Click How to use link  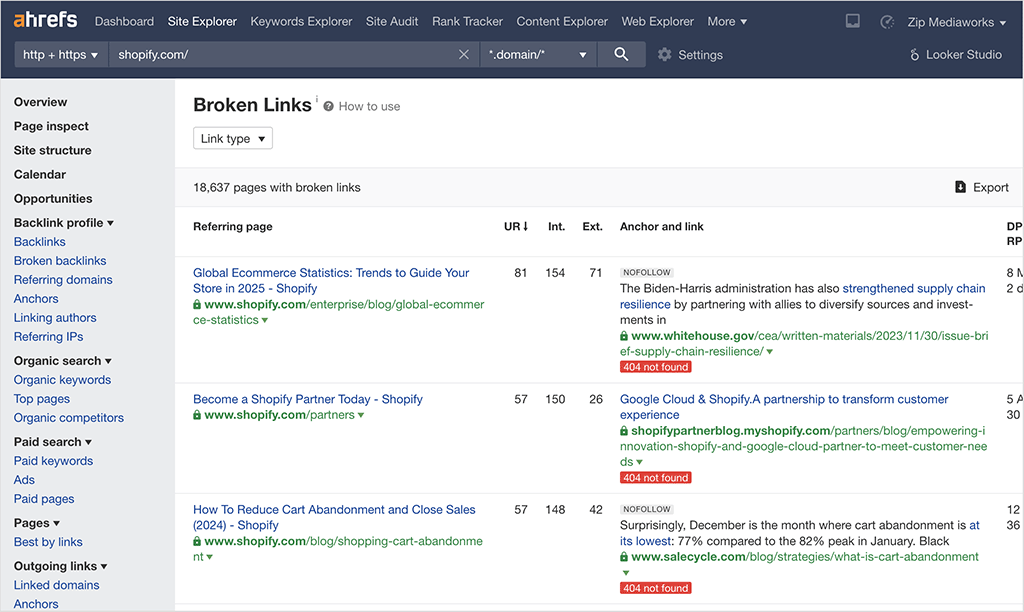pos(369,106)
